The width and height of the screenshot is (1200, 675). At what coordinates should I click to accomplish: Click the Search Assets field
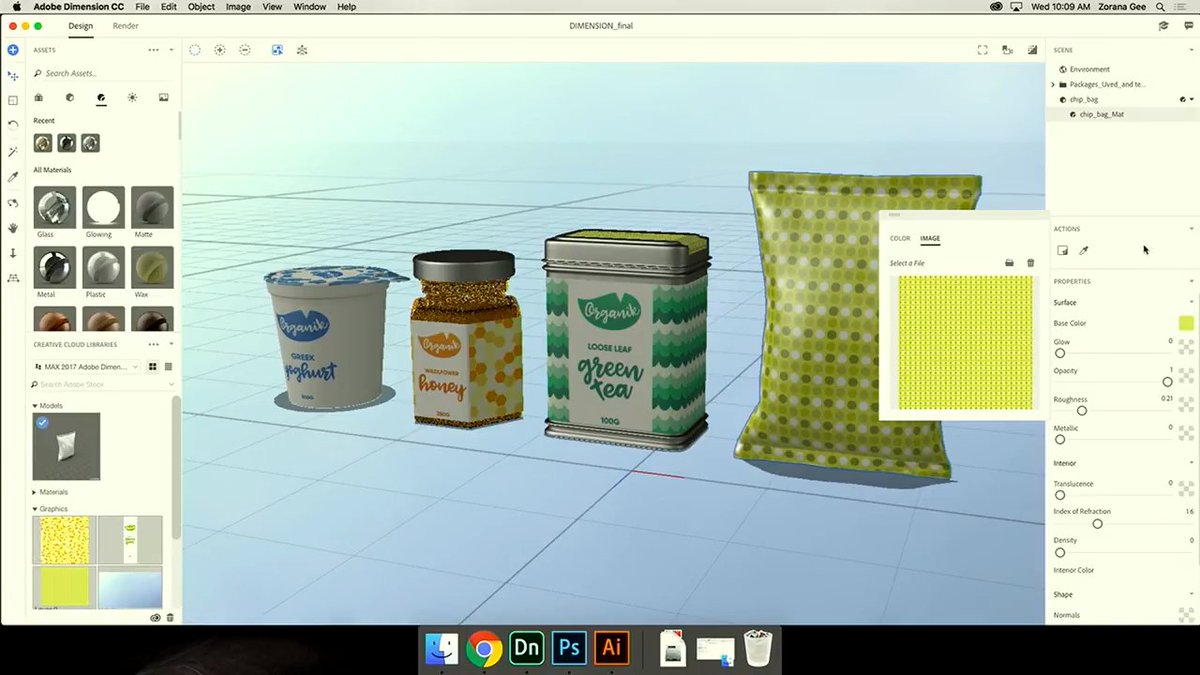click(103, 73)
